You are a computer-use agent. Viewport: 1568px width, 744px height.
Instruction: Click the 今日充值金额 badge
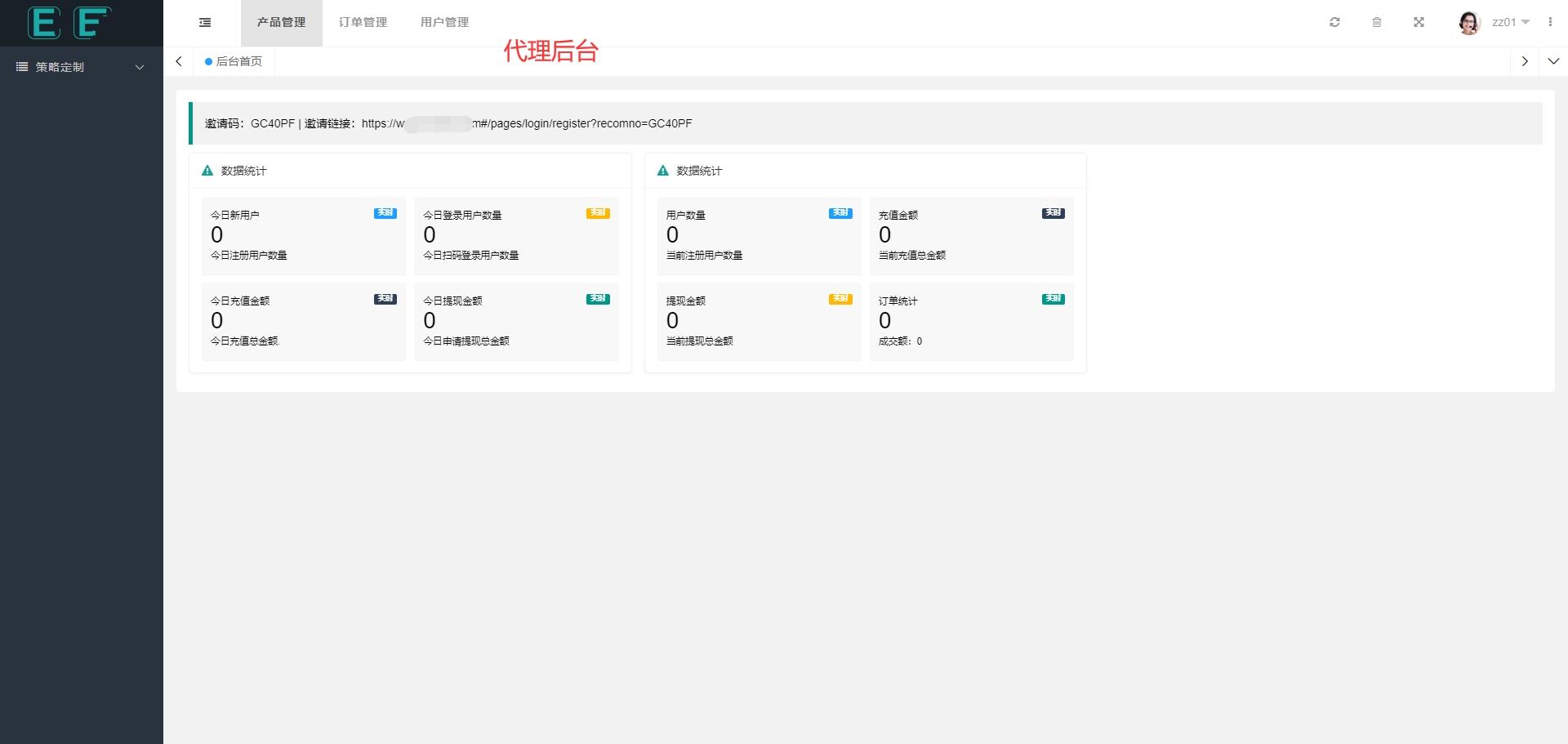385,299
